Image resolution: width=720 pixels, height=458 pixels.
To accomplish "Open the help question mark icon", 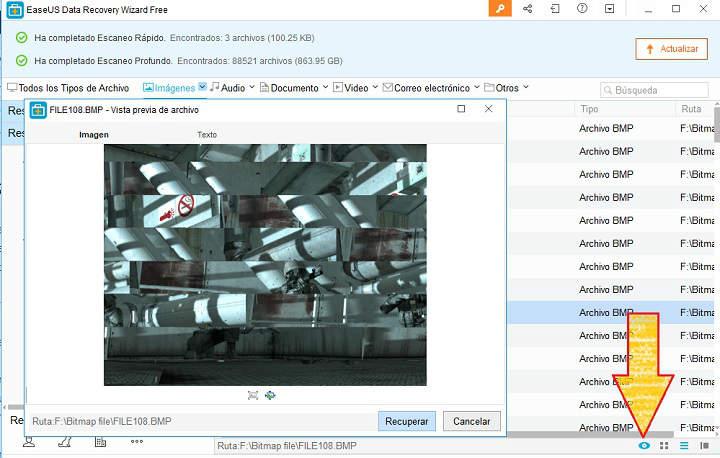I will (x=582, y=9).
